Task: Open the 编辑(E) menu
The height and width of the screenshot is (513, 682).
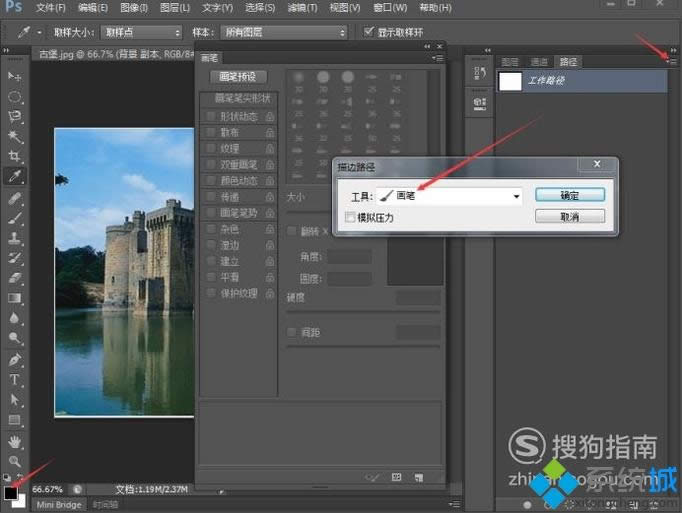Action: [x=93, y=8]
